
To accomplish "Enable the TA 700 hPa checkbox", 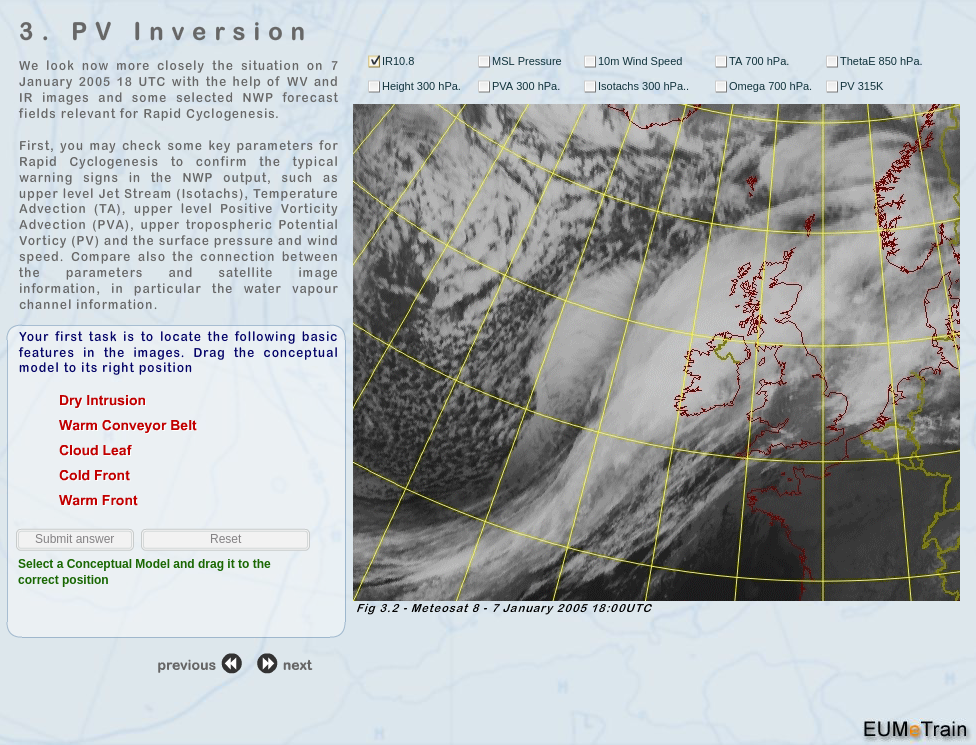I will [x=721, y=61].
